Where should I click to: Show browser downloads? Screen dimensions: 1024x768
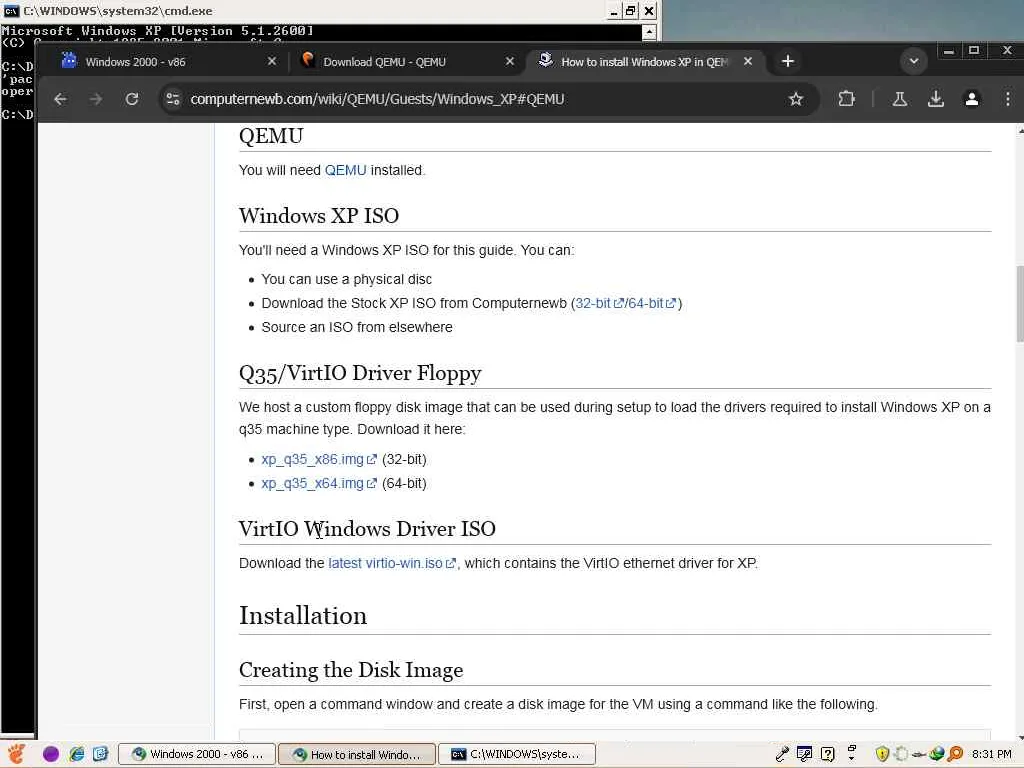(x=935, y=99)
